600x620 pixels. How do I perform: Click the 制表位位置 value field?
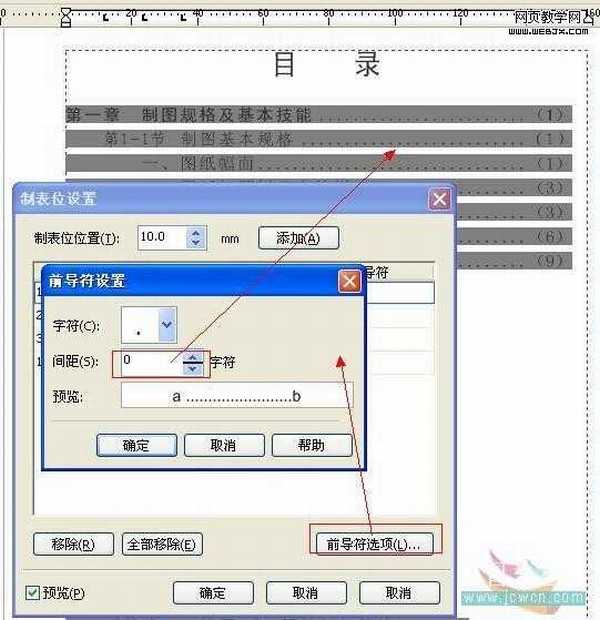coord(161,238)
